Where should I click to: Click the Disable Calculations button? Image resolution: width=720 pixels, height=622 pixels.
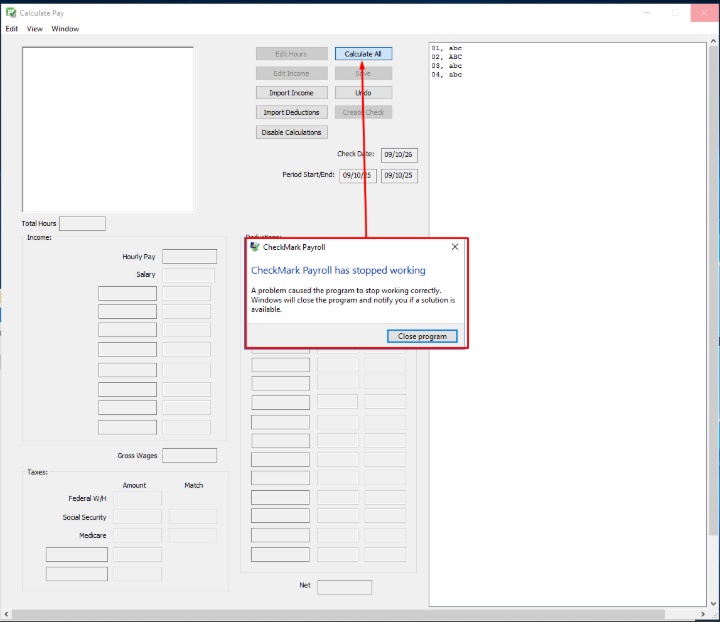[x=292, y=132]
